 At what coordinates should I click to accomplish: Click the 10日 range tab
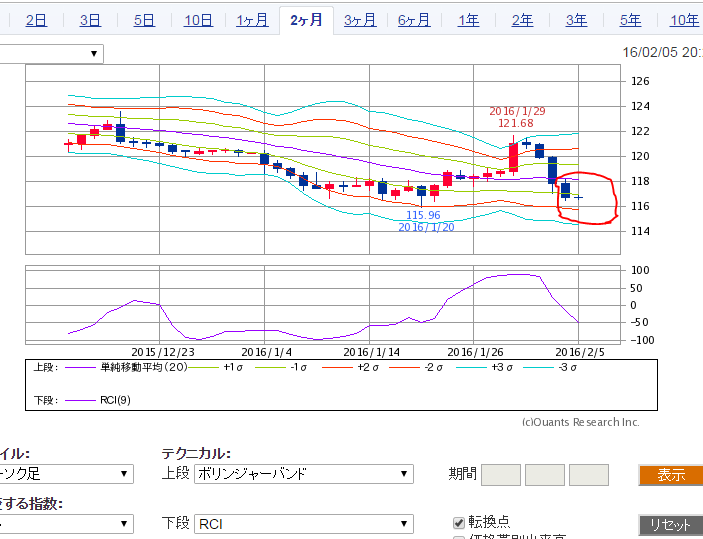[198, 20]
